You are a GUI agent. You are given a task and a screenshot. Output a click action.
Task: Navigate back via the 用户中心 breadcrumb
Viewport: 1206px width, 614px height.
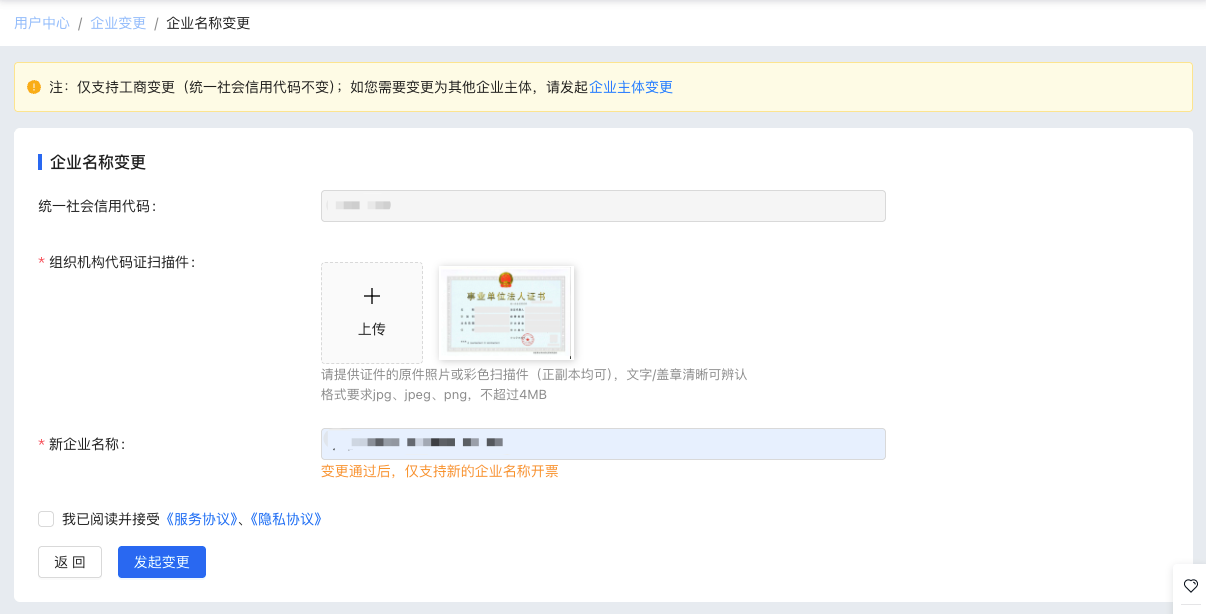click(42, 22)
